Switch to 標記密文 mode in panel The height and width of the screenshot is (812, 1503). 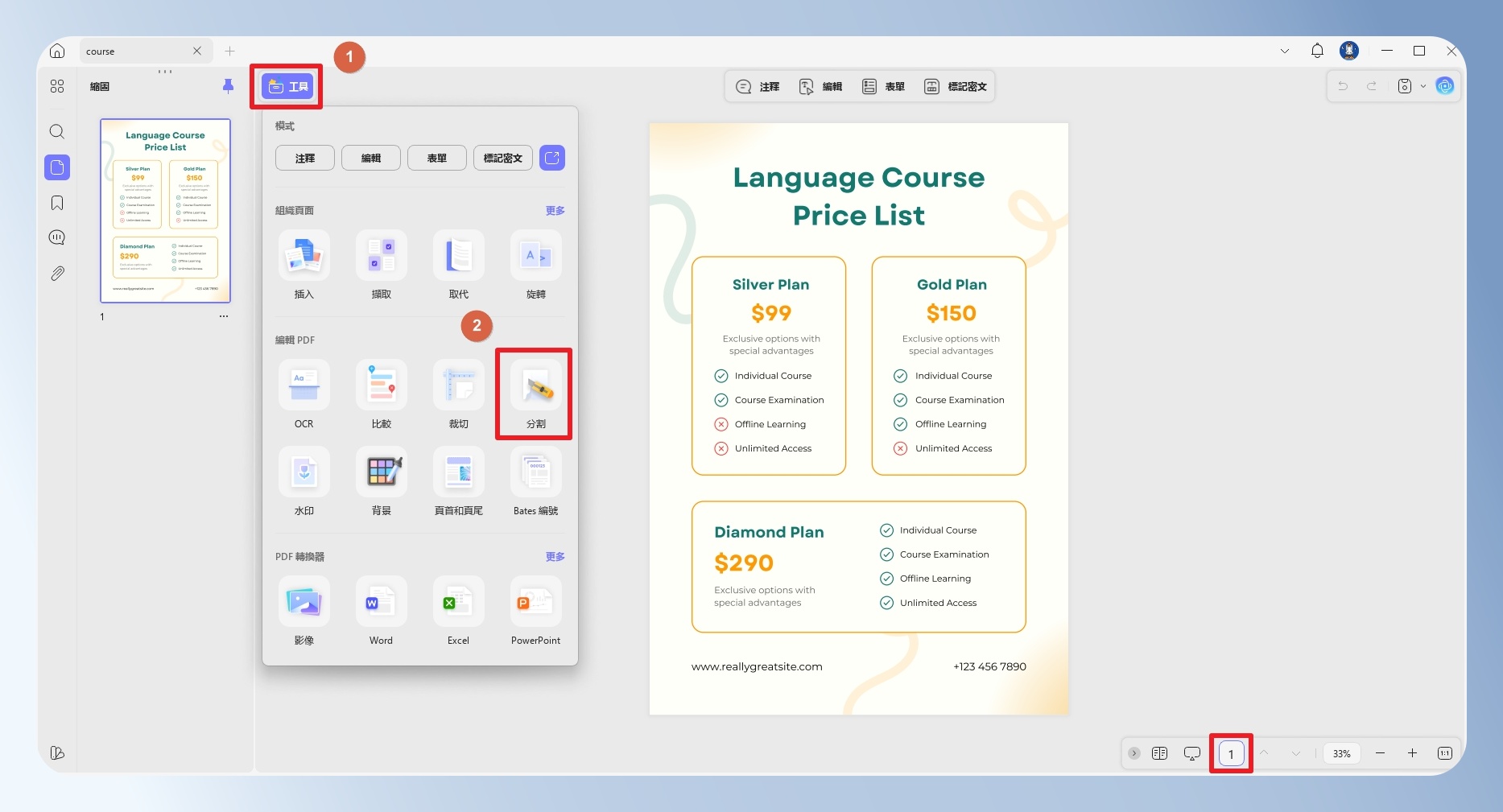point(502,158)
